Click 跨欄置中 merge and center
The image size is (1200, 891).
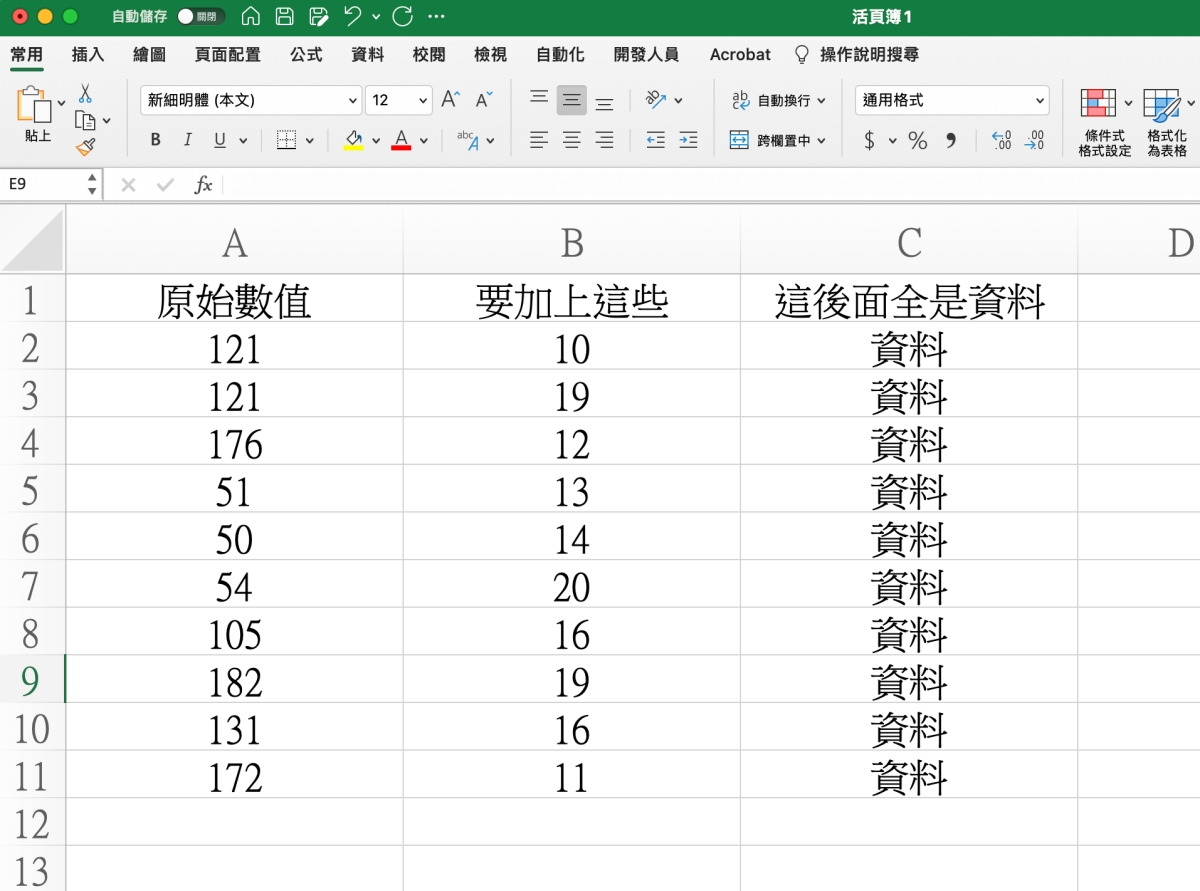(770, 141)
